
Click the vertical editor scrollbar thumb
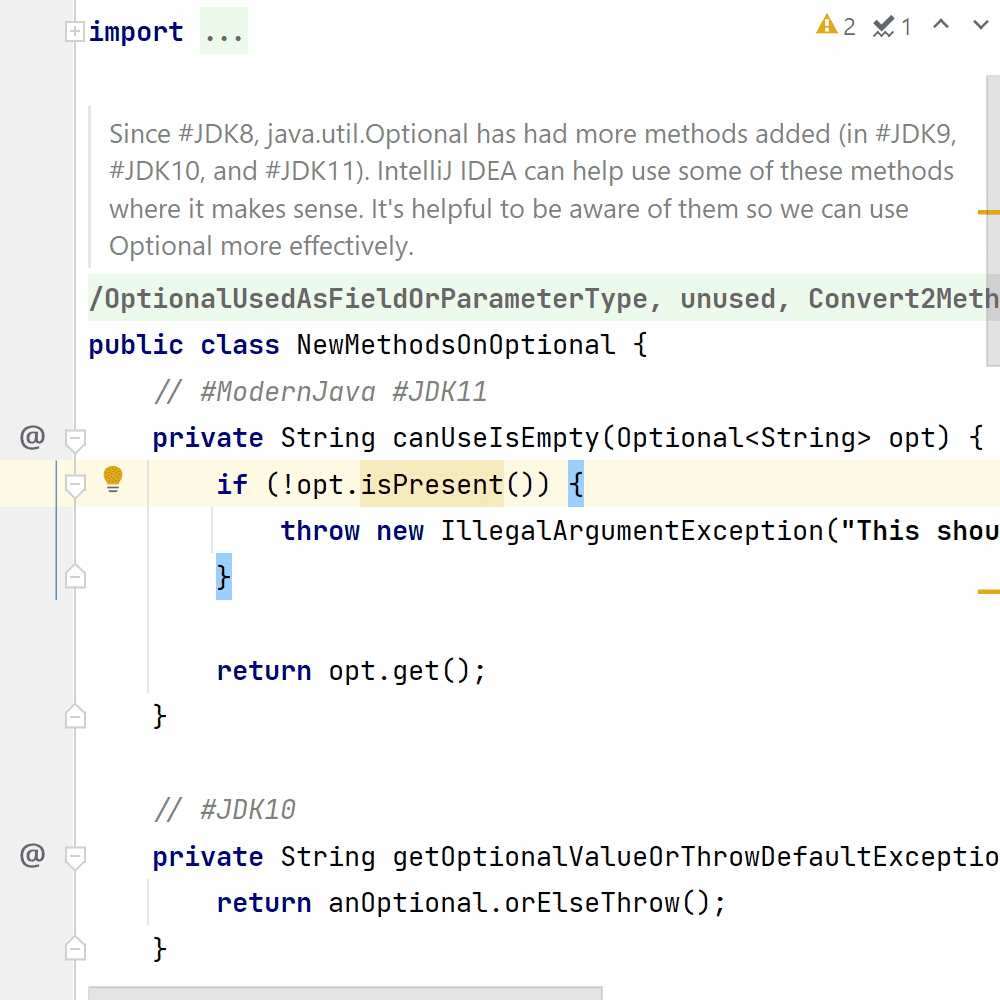tap(993, 221)
